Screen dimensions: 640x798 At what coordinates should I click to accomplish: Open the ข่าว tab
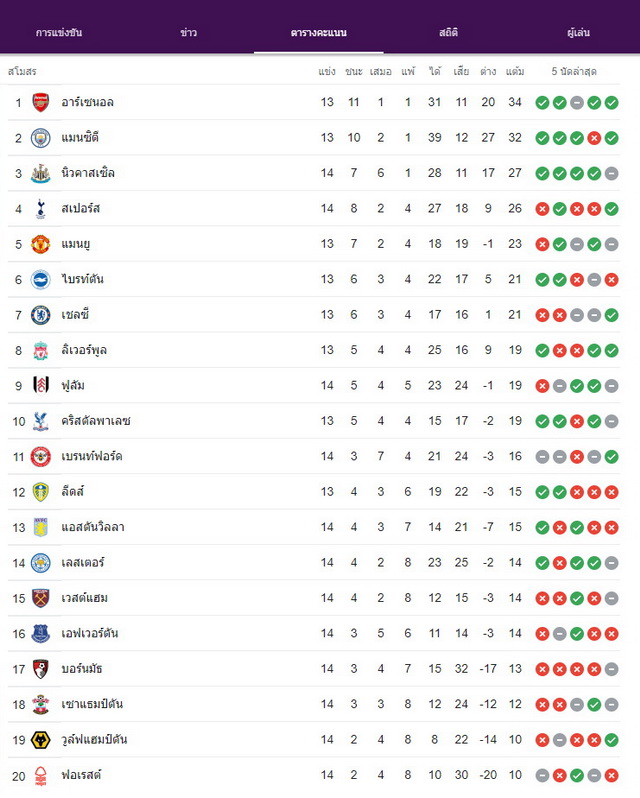coord(189,33)
